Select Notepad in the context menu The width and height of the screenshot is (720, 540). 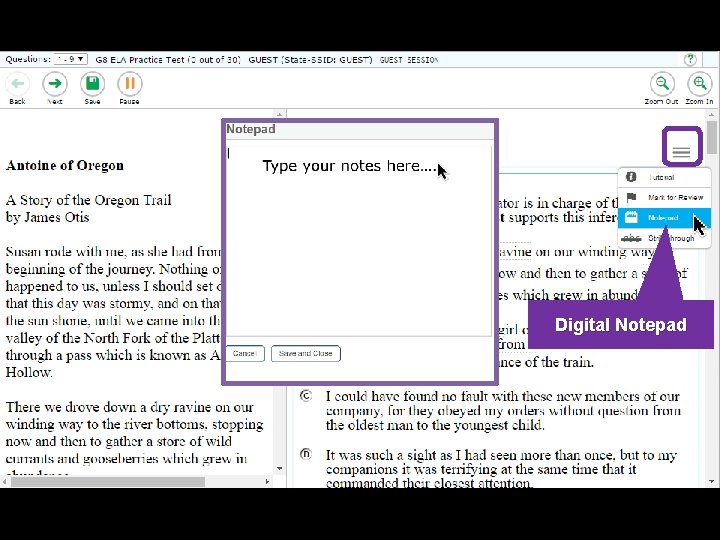(x=664, y=218)
